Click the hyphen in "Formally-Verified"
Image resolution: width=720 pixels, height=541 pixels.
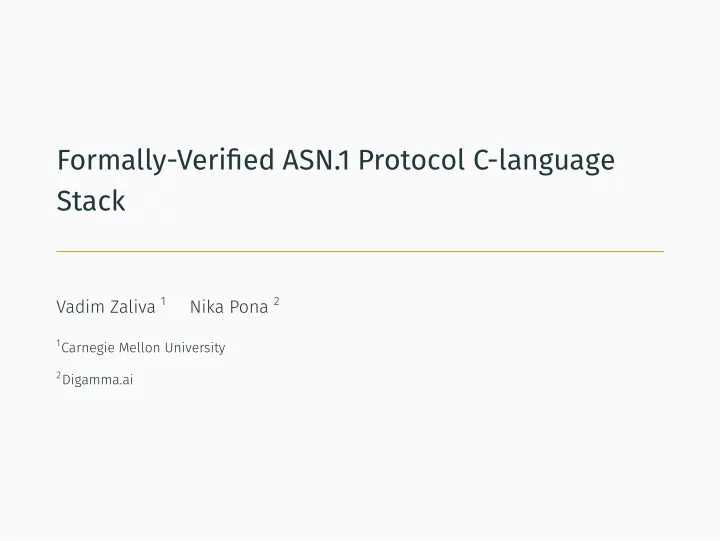click(173, 163)
